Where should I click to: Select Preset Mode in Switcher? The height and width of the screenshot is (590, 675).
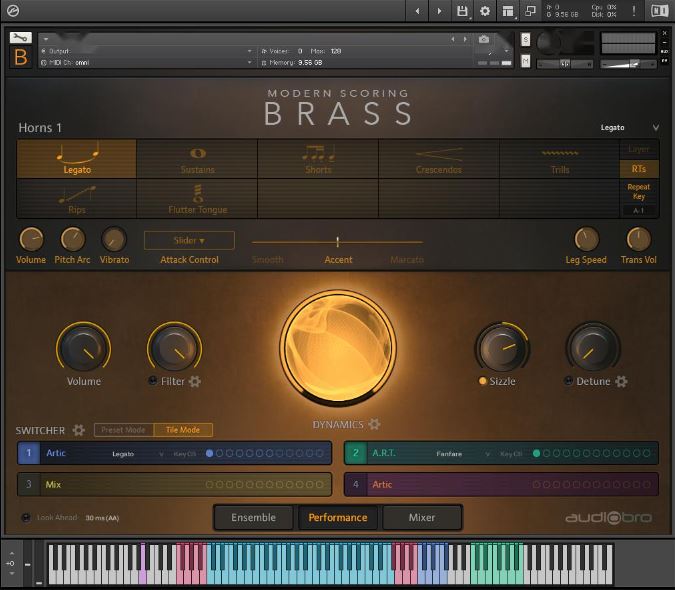124,430
